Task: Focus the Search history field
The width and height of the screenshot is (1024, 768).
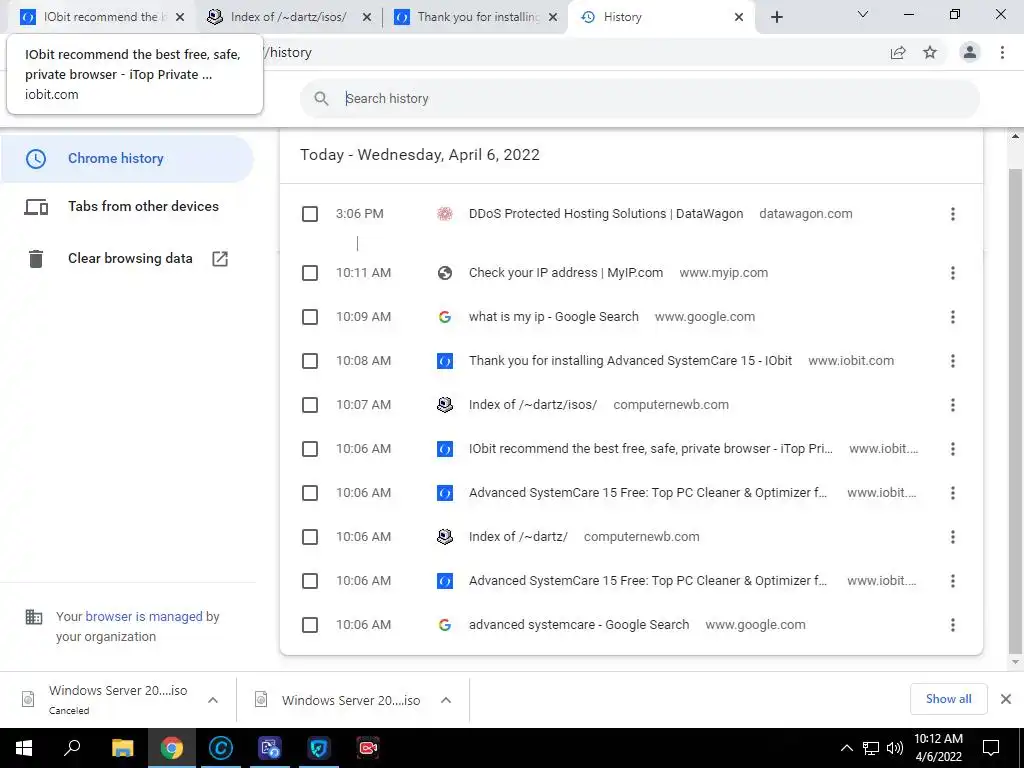Action: (640, 99)
